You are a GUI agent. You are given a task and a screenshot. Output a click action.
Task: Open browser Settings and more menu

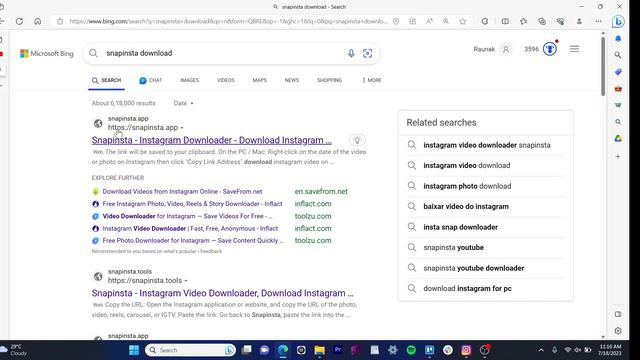(598, 21)
